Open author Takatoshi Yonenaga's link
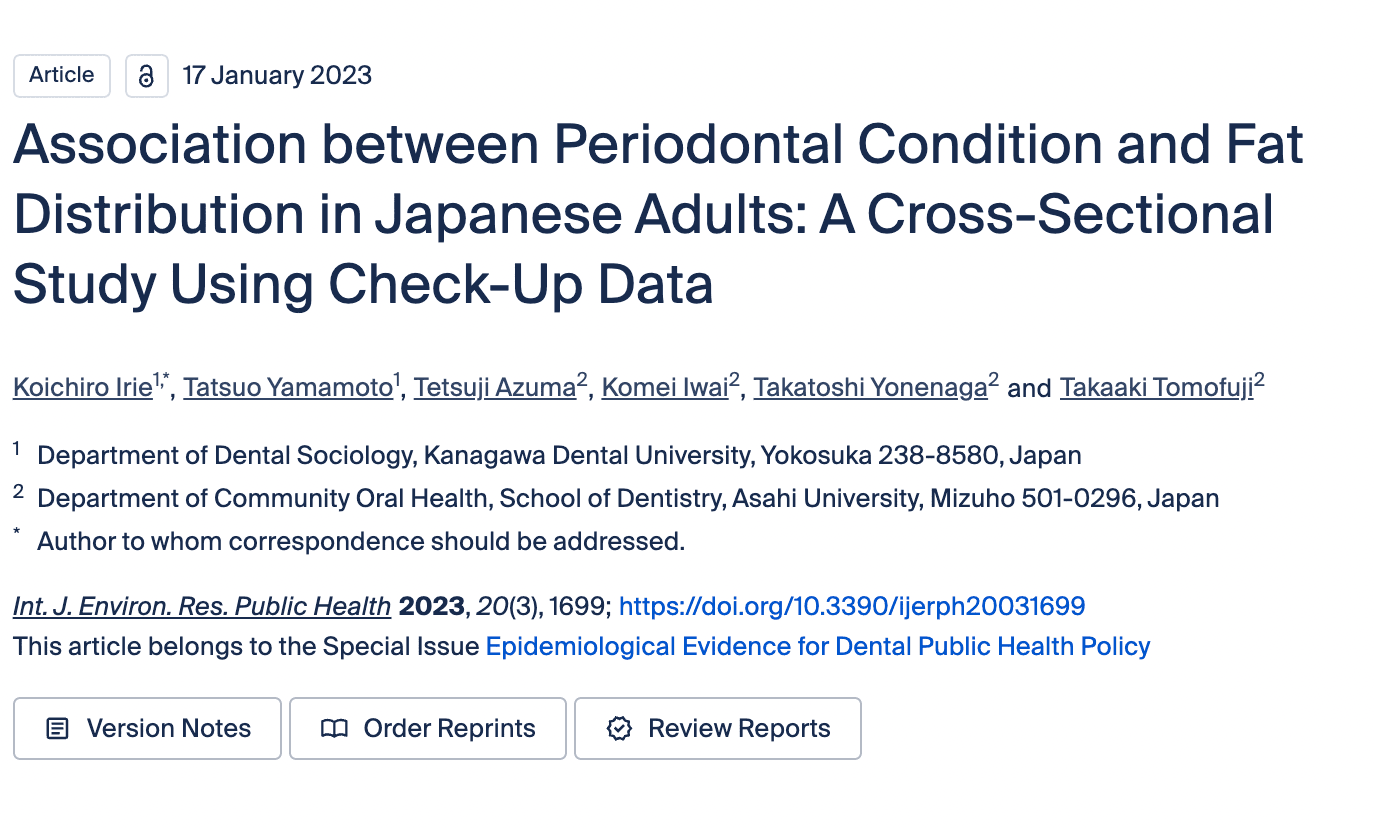Screen dimensions: 1374x828 click(x=870, y=388)
